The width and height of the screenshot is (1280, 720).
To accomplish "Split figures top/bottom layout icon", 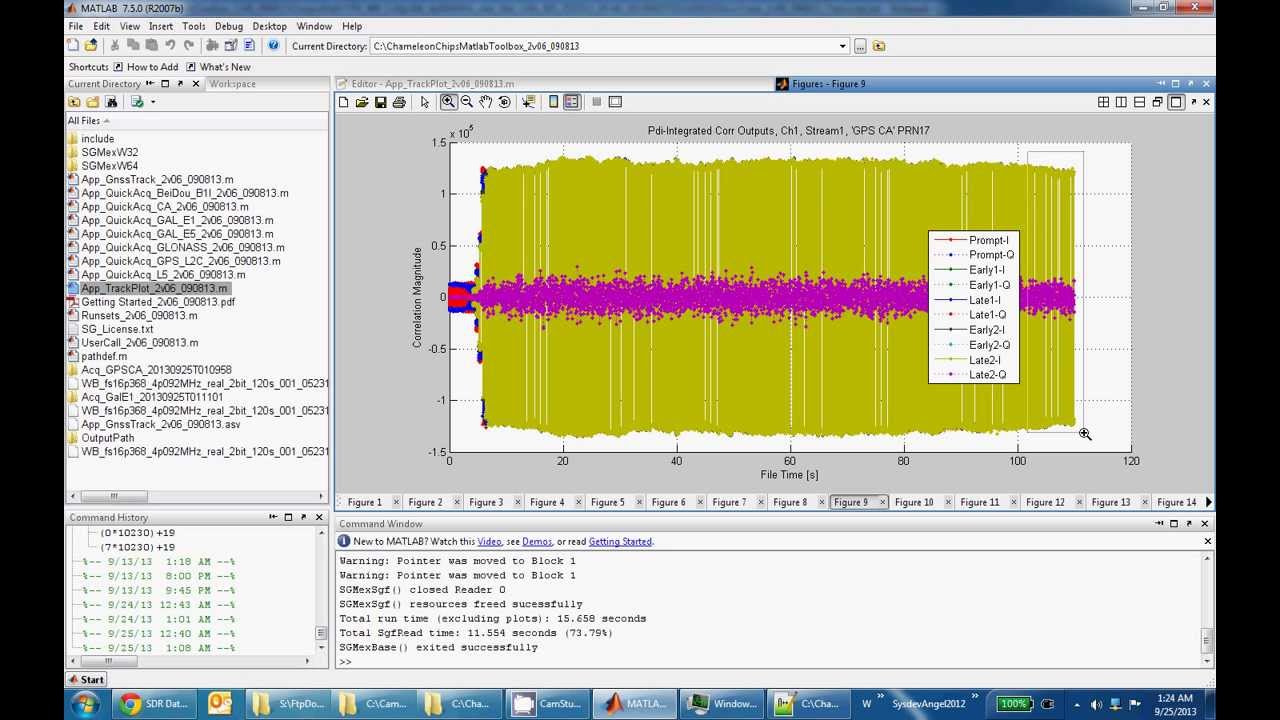I will coord(1139,102).
